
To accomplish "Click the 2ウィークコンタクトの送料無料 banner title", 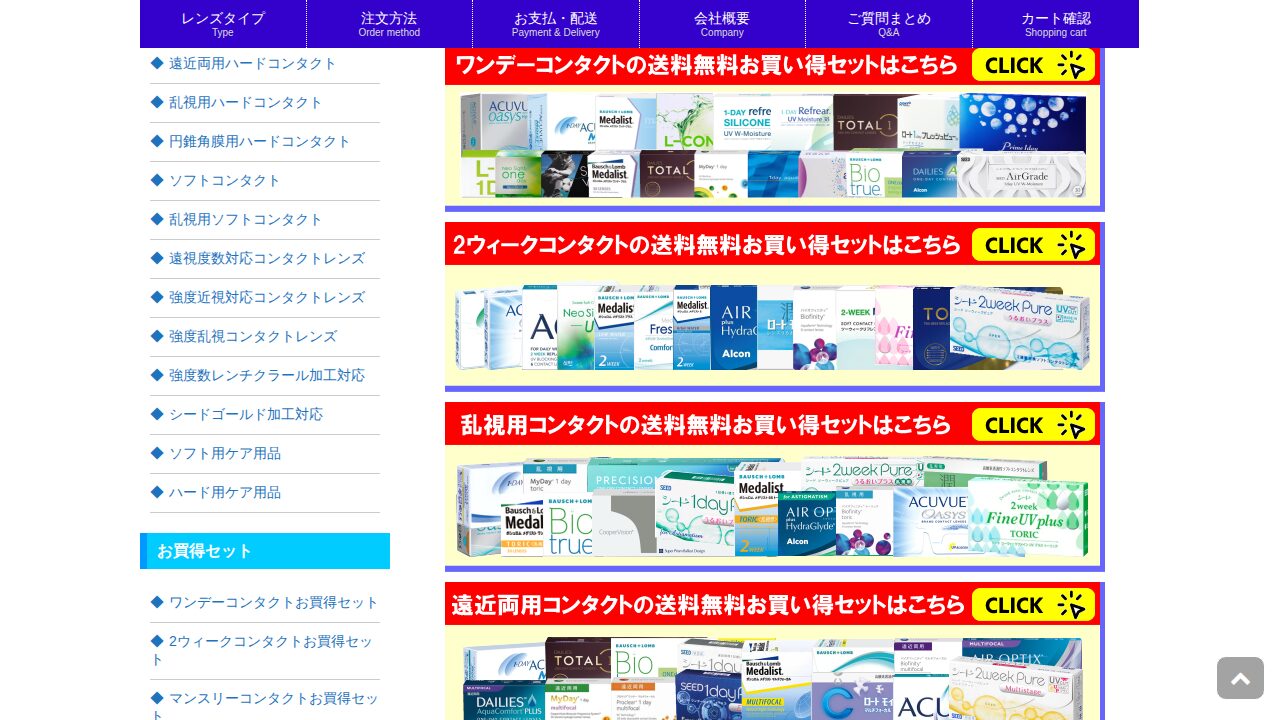I will click(x=706, y=245).
